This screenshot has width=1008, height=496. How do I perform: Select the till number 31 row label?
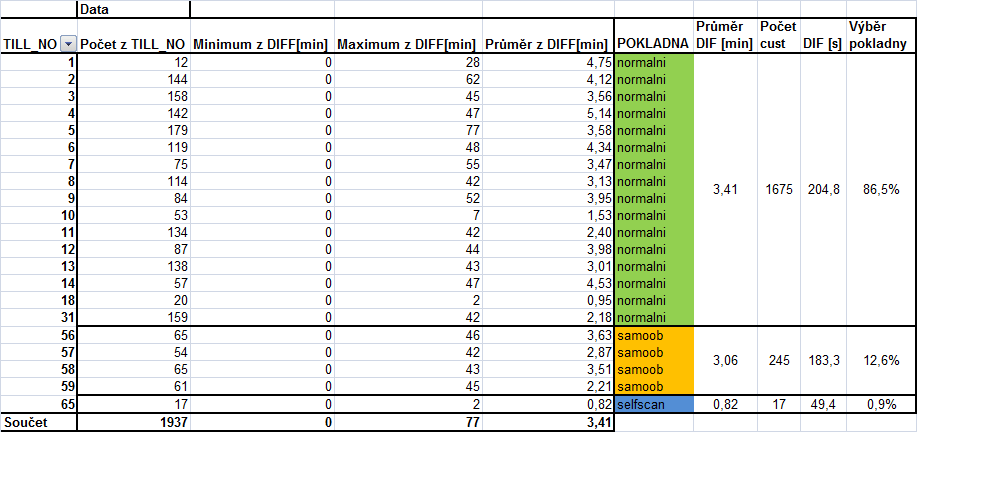pyautogui.click(x=38, y=317)
